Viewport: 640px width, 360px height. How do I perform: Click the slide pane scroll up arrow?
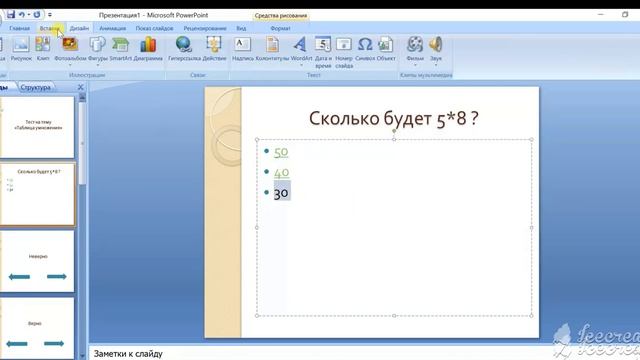point(82,97)
